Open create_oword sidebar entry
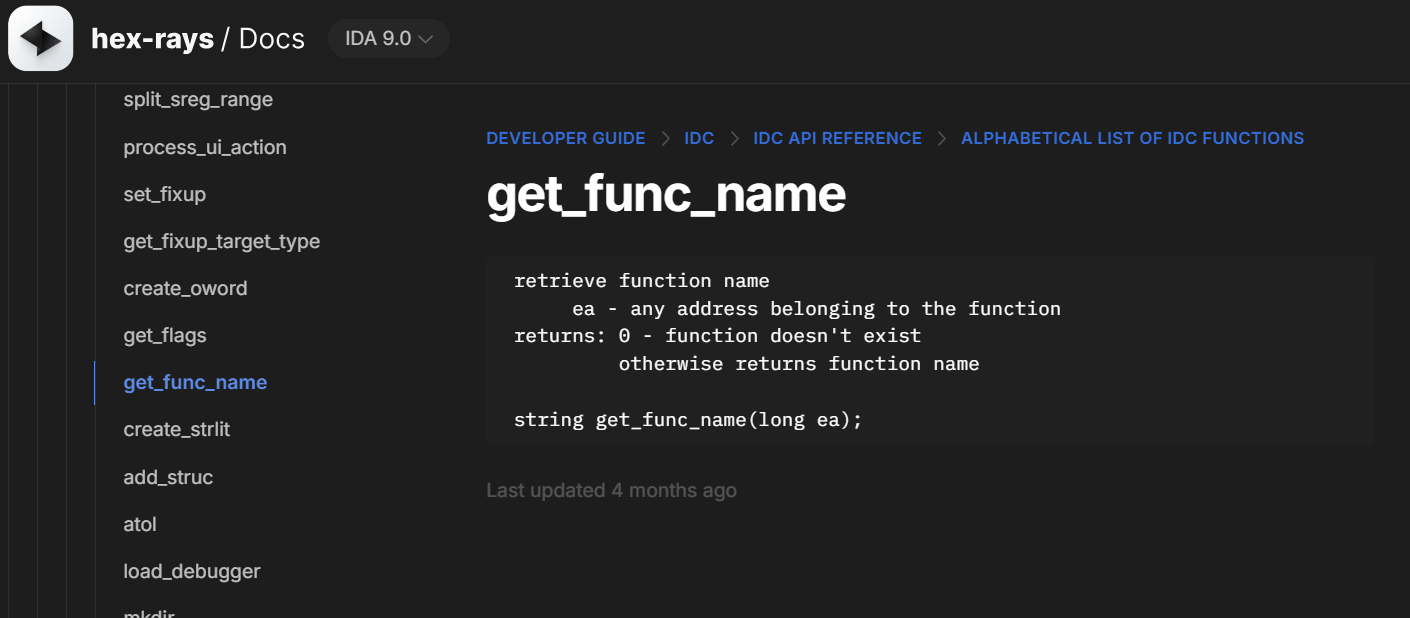 tap(185, 288)
